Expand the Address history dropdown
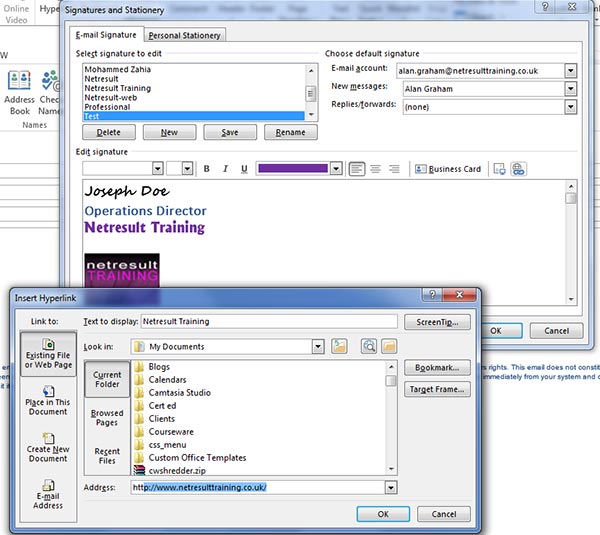Screen dimensions: 600x535 pyautogui.click(x=391, y=488)
